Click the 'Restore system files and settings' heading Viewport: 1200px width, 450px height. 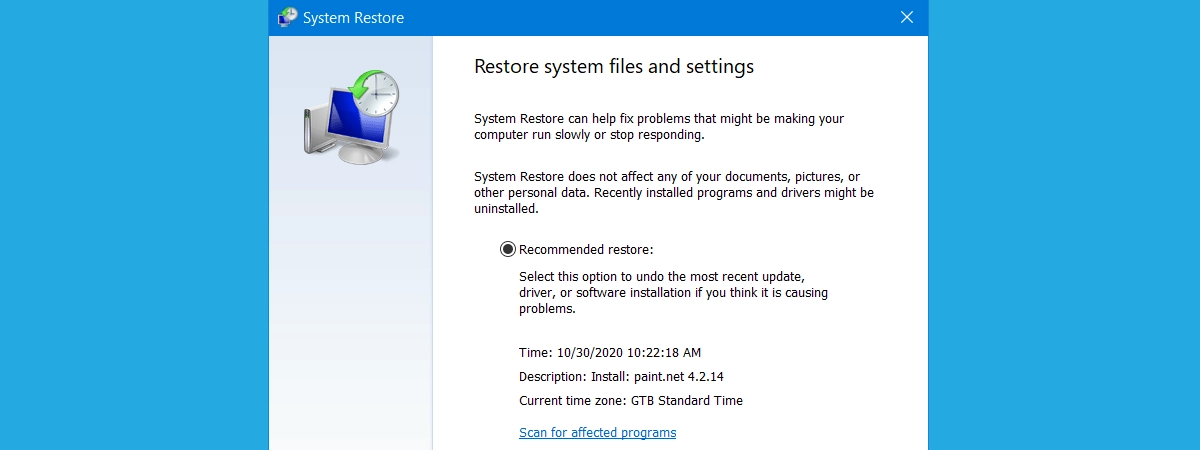coord(613,67)
